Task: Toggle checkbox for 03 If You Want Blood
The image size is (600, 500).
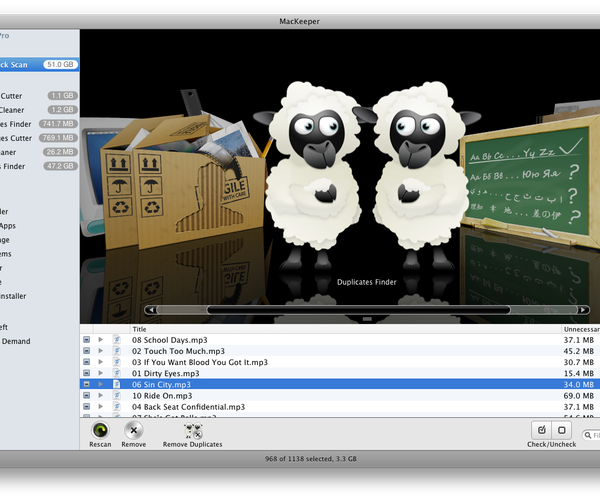Action: click(86, 362)
